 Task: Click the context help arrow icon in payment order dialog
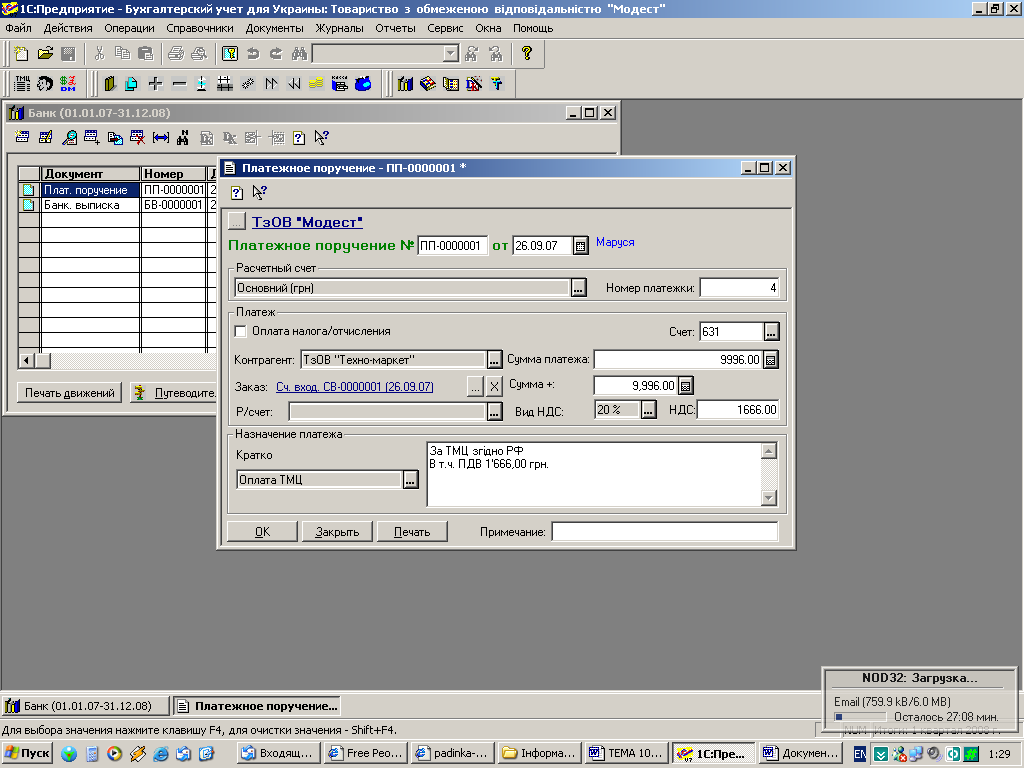(259, 193)
